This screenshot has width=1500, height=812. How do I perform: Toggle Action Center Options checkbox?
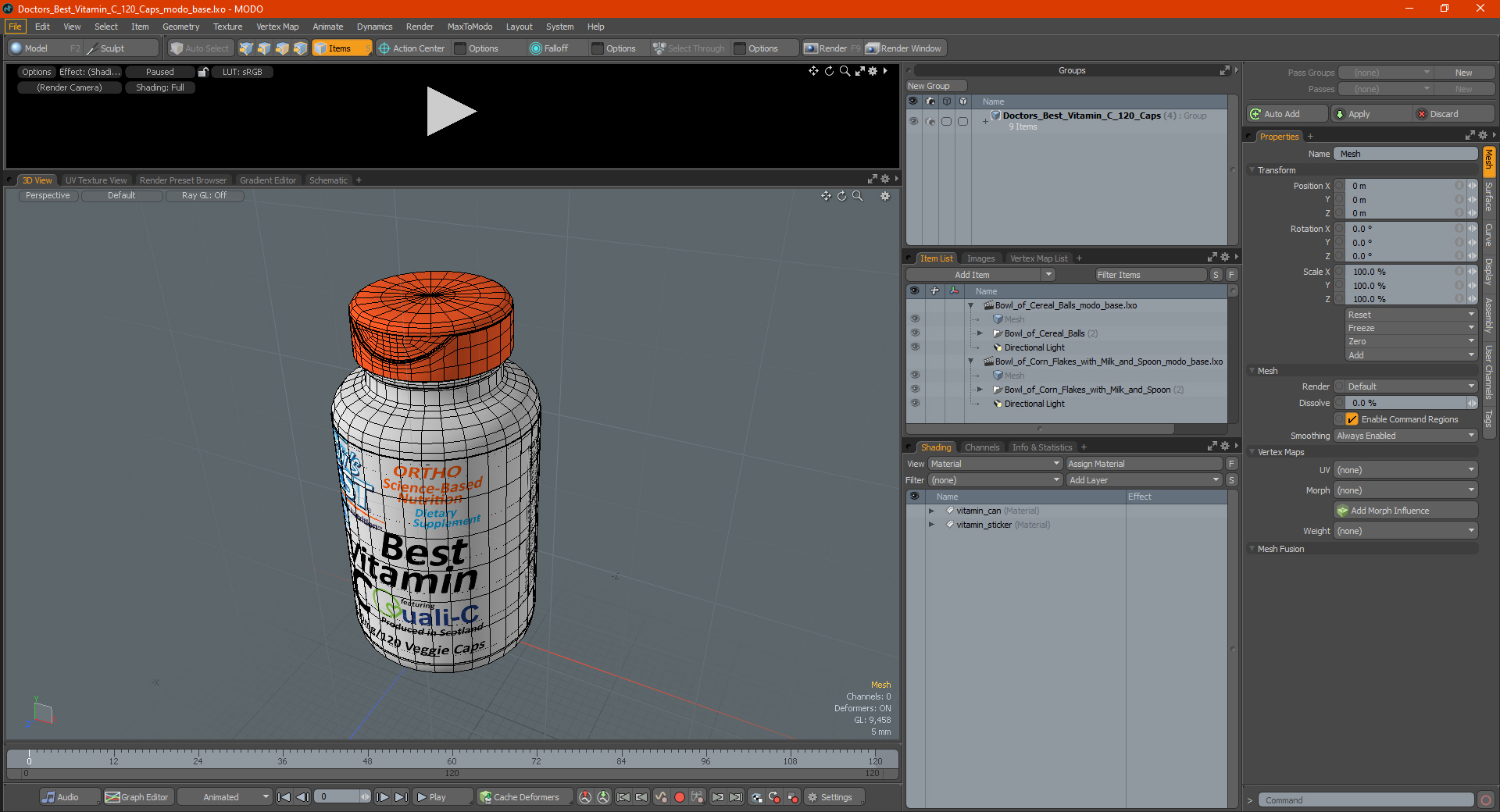coord(460,48)
